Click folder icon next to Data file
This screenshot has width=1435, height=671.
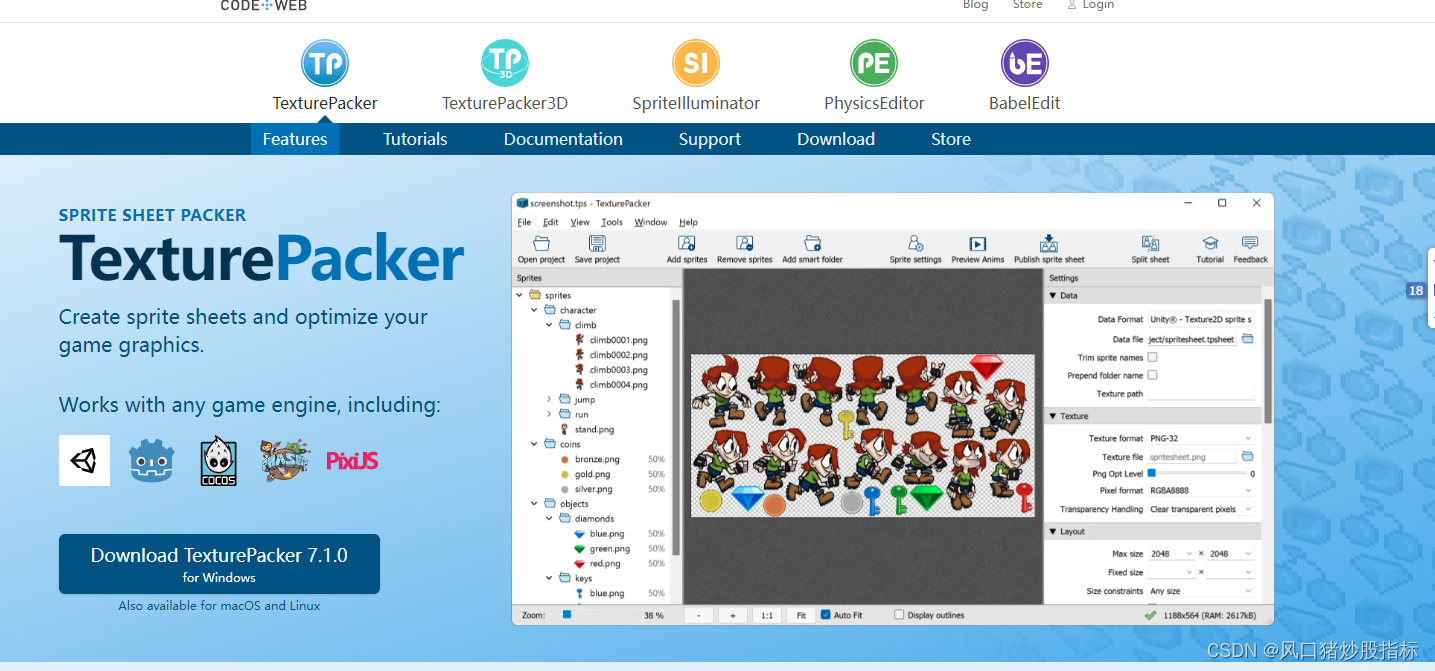point(1247,339)
